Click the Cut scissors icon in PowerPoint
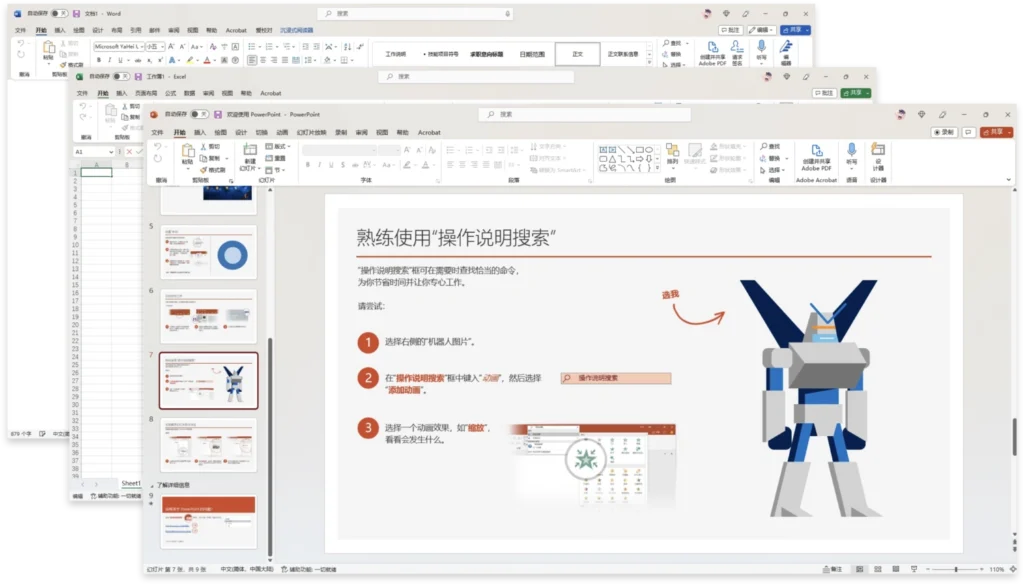 pos(204,147)
